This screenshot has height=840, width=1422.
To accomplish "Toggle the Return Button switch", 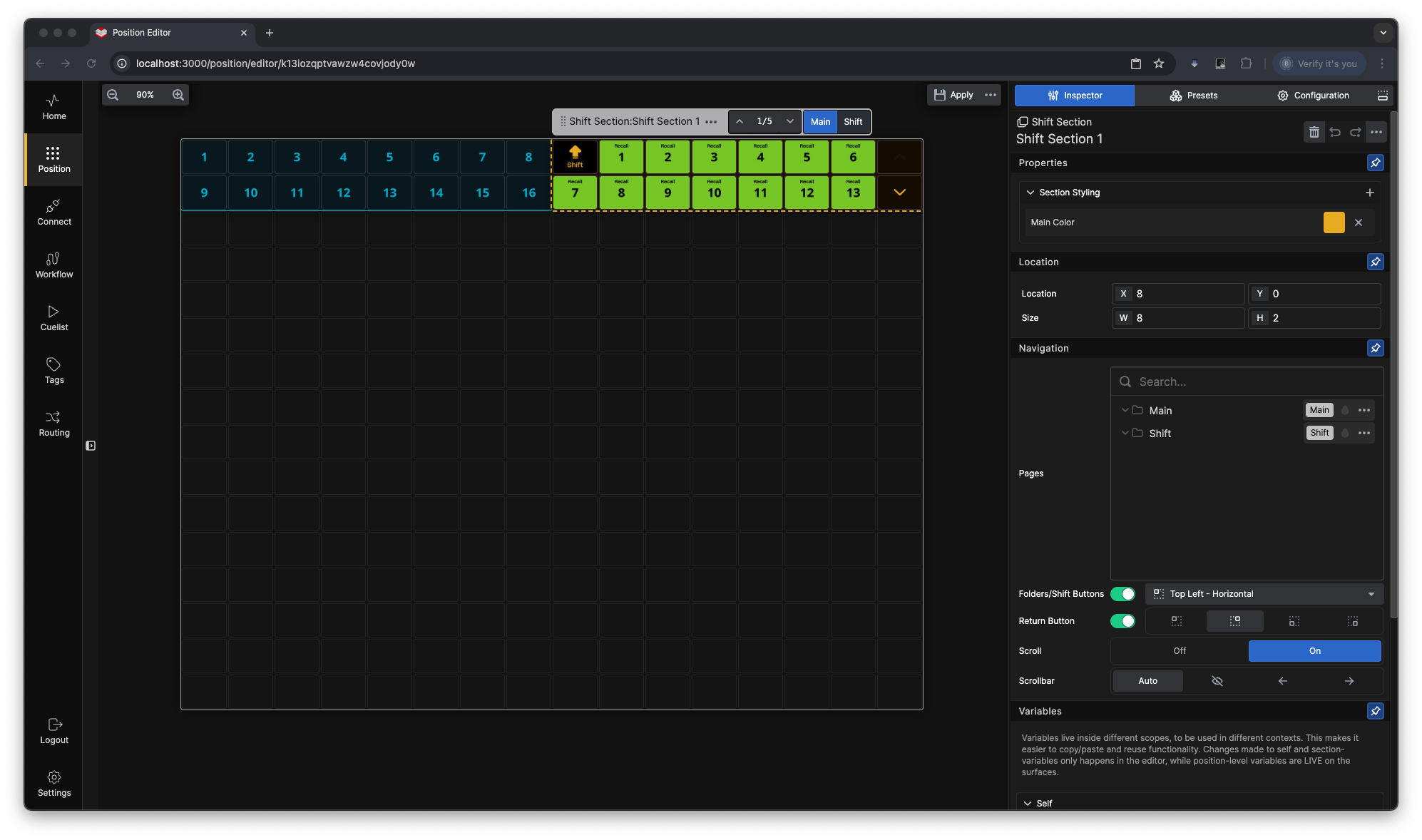I will 1122,621.
